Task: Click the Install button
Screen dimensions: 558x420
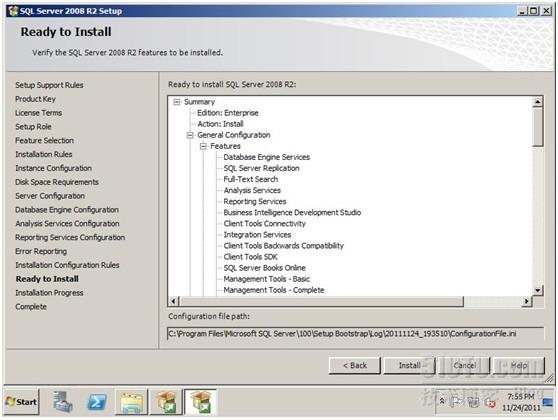Action: (x=409, y=366)
